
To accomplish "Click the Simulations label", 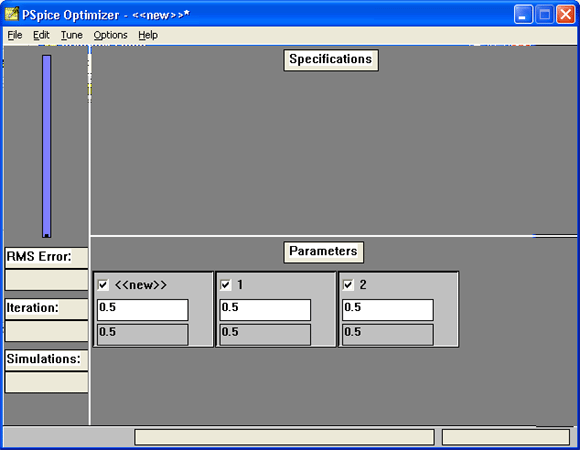I will click(43, 359).
